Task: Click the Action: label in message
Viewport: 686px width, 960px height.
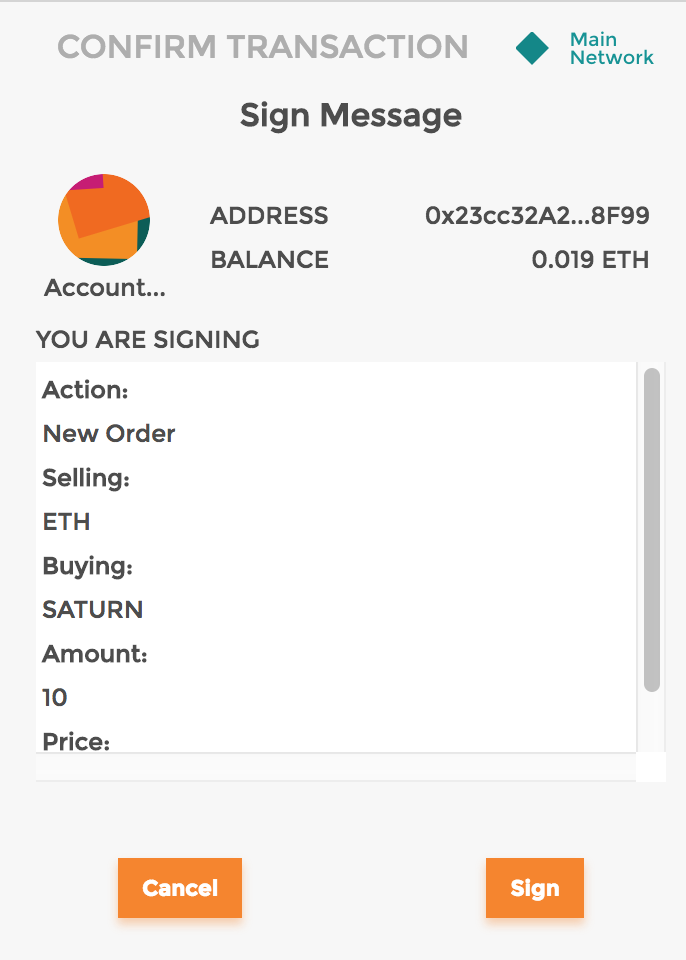Action: (86, 390)
